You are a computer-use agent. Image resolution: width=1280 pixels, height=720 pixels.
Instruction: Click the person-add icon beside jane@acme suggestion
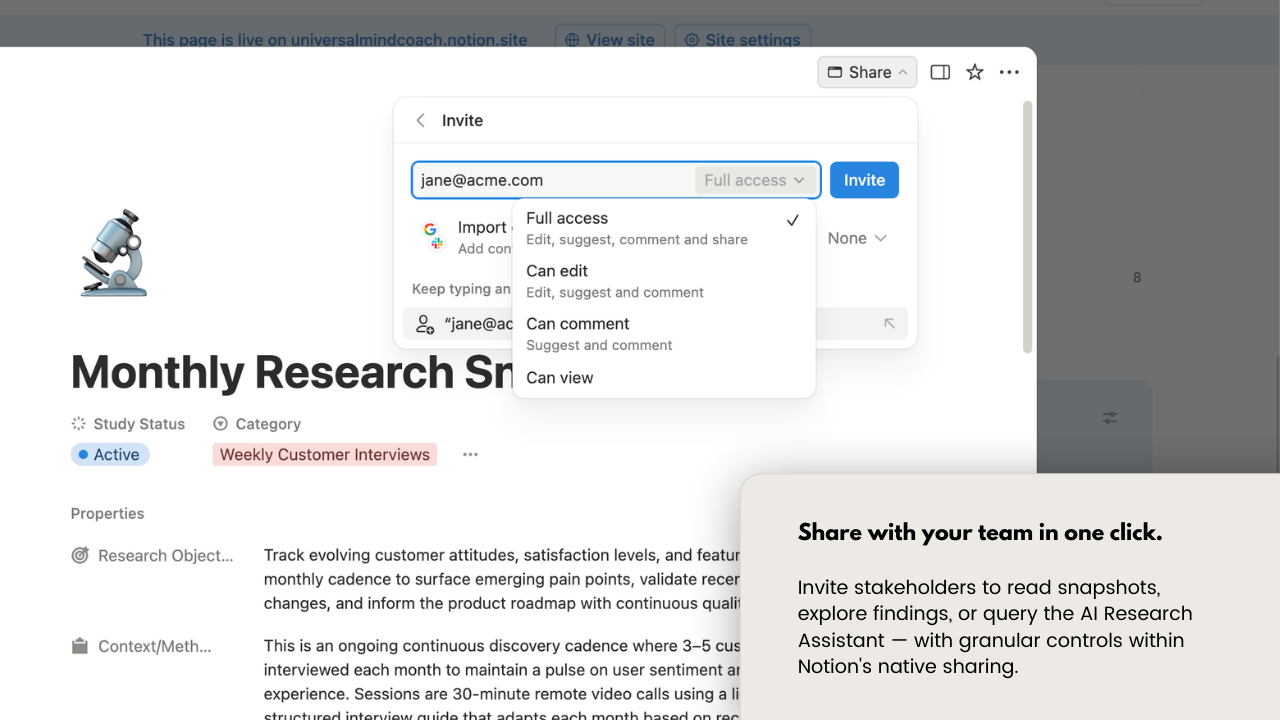(424, 323)
